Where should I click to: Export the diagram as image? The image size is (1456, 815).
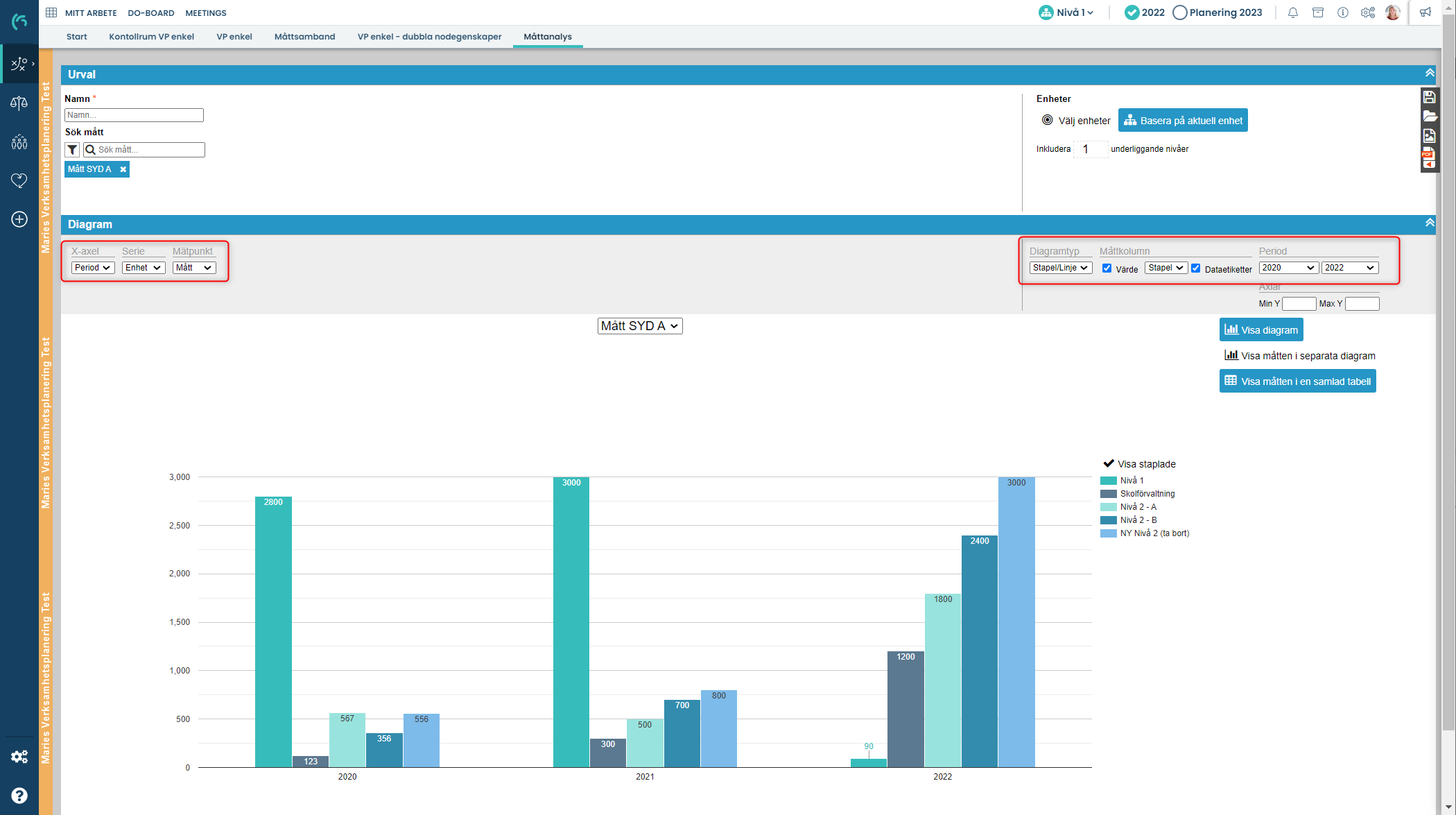[x=1430, y=136]
